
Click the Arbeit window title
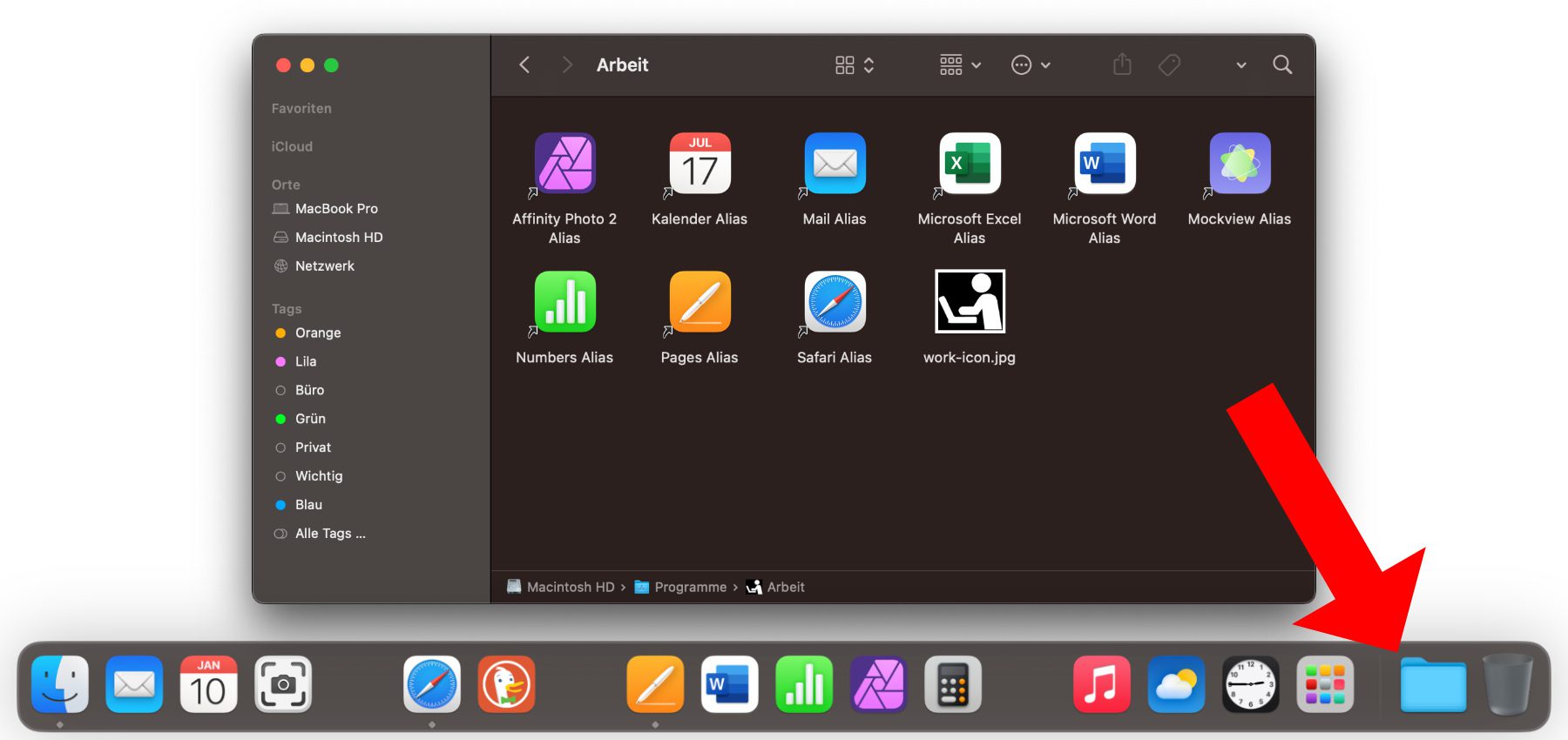click(x=622, y=65)
